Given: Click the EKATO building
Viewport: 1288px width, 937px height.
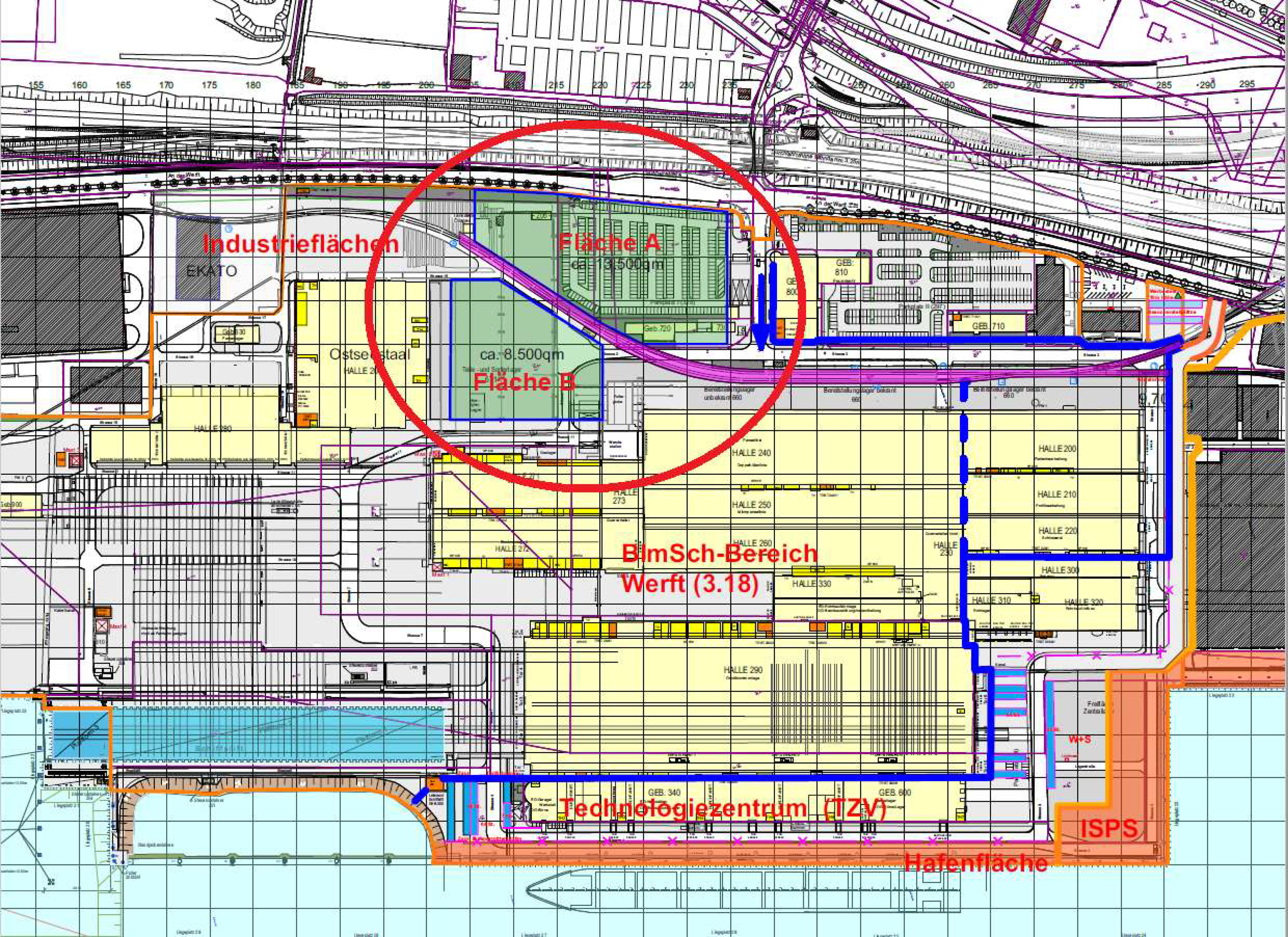Looking at the screenshot, I should coord(198,258).
